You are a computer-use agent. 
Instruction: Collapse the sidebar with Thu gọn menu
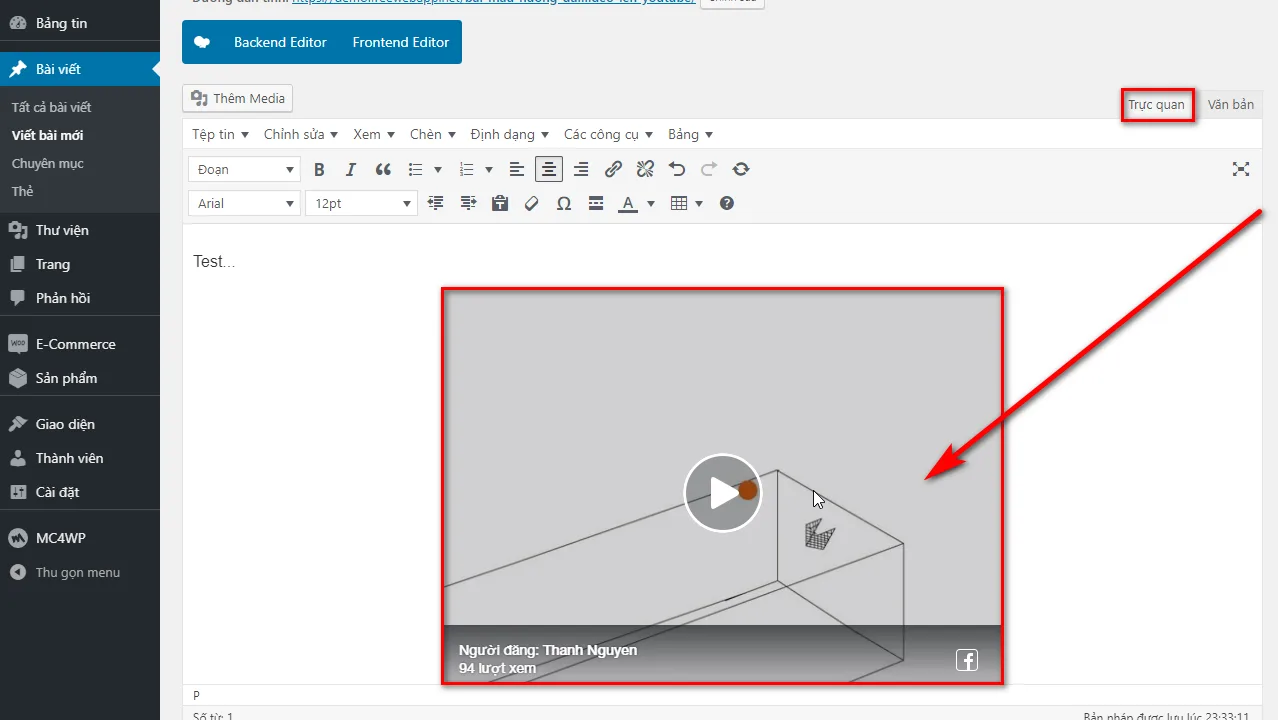(80, 572)
